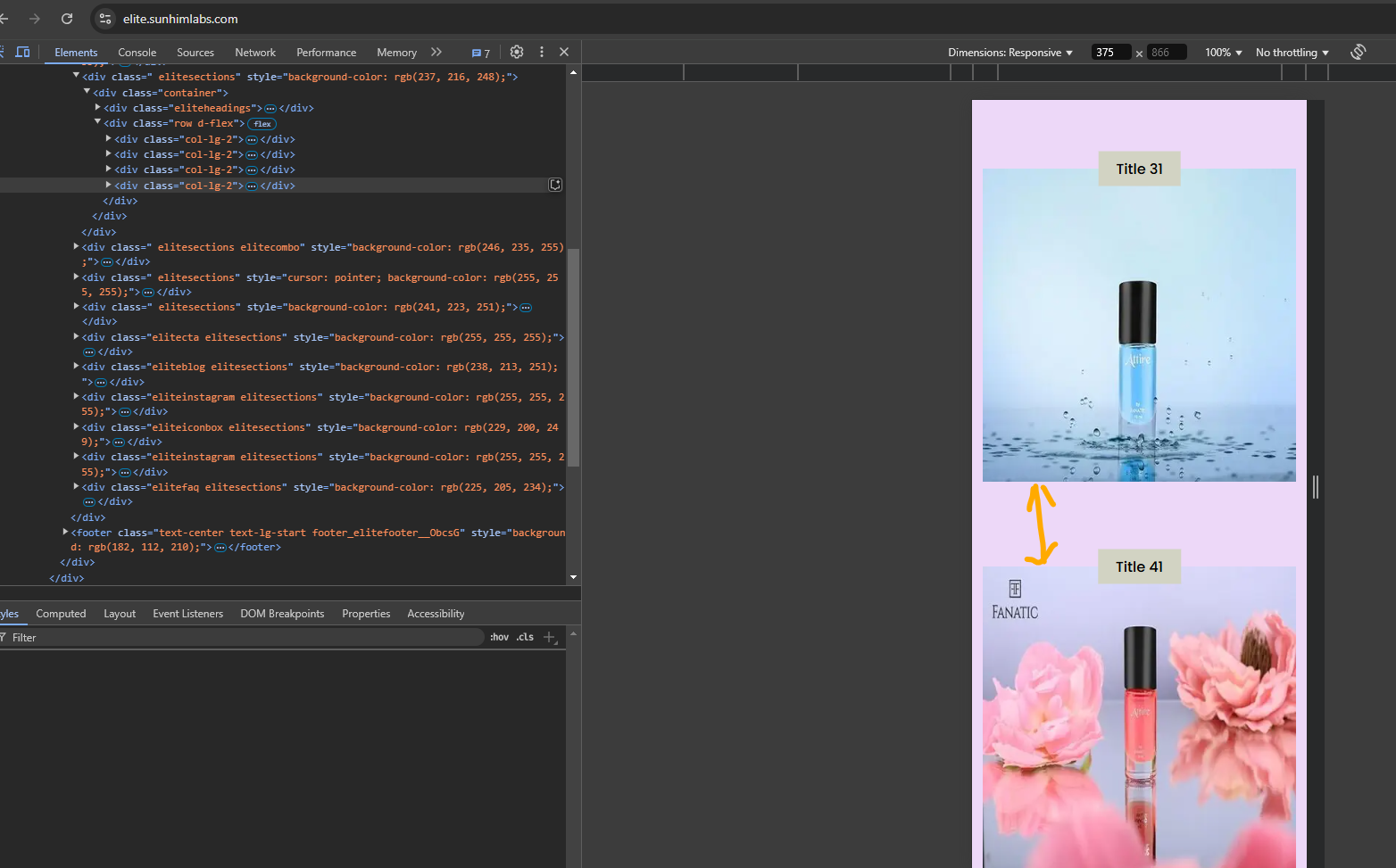View site information icon in address bar

coord(105,19)
